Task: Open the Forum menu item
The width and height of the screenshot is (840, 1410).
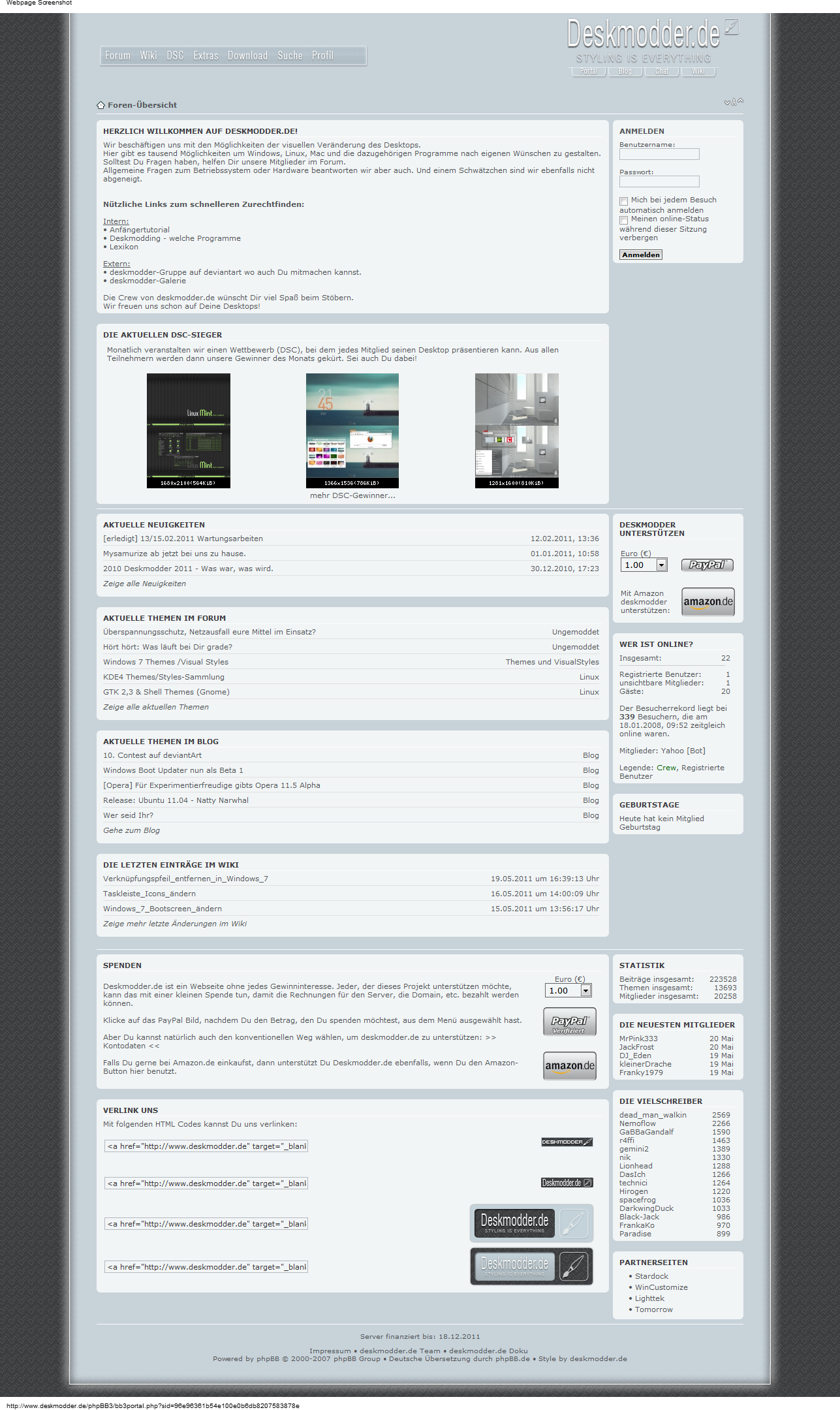Action: (x=117, y=55)
